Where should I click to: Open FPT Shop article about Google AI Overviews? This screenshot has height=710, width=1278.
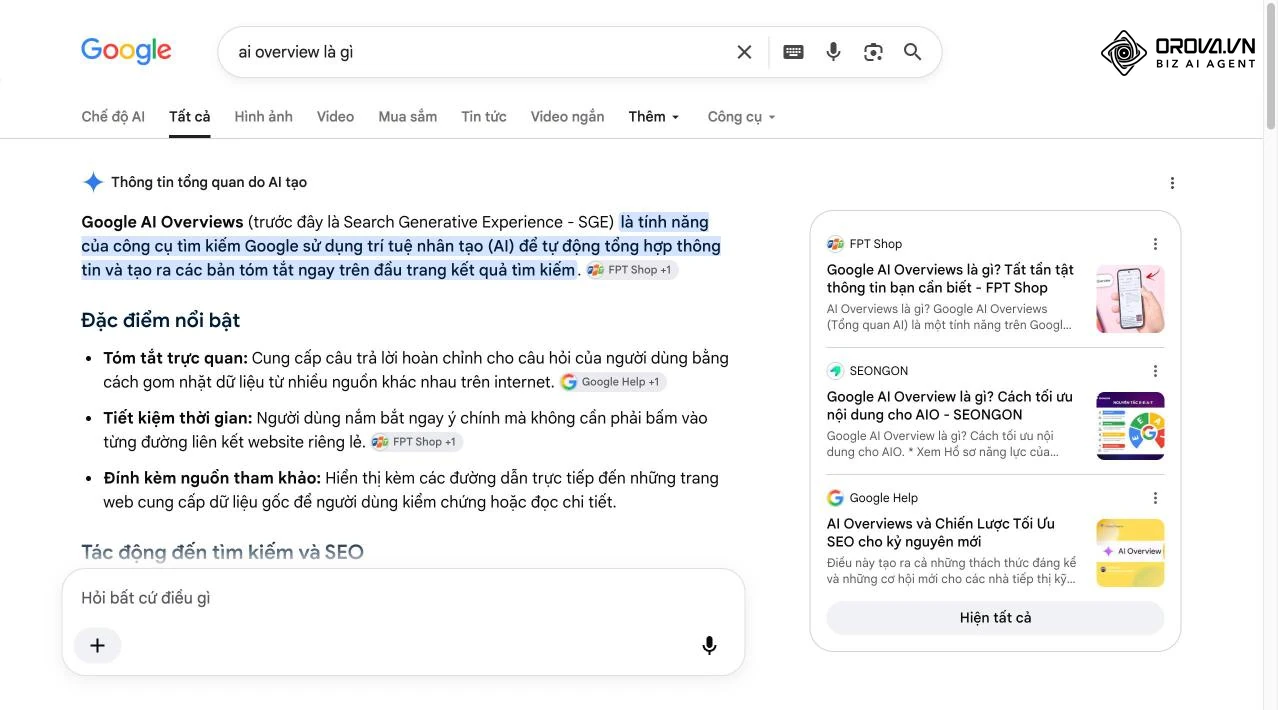[950, 278]
